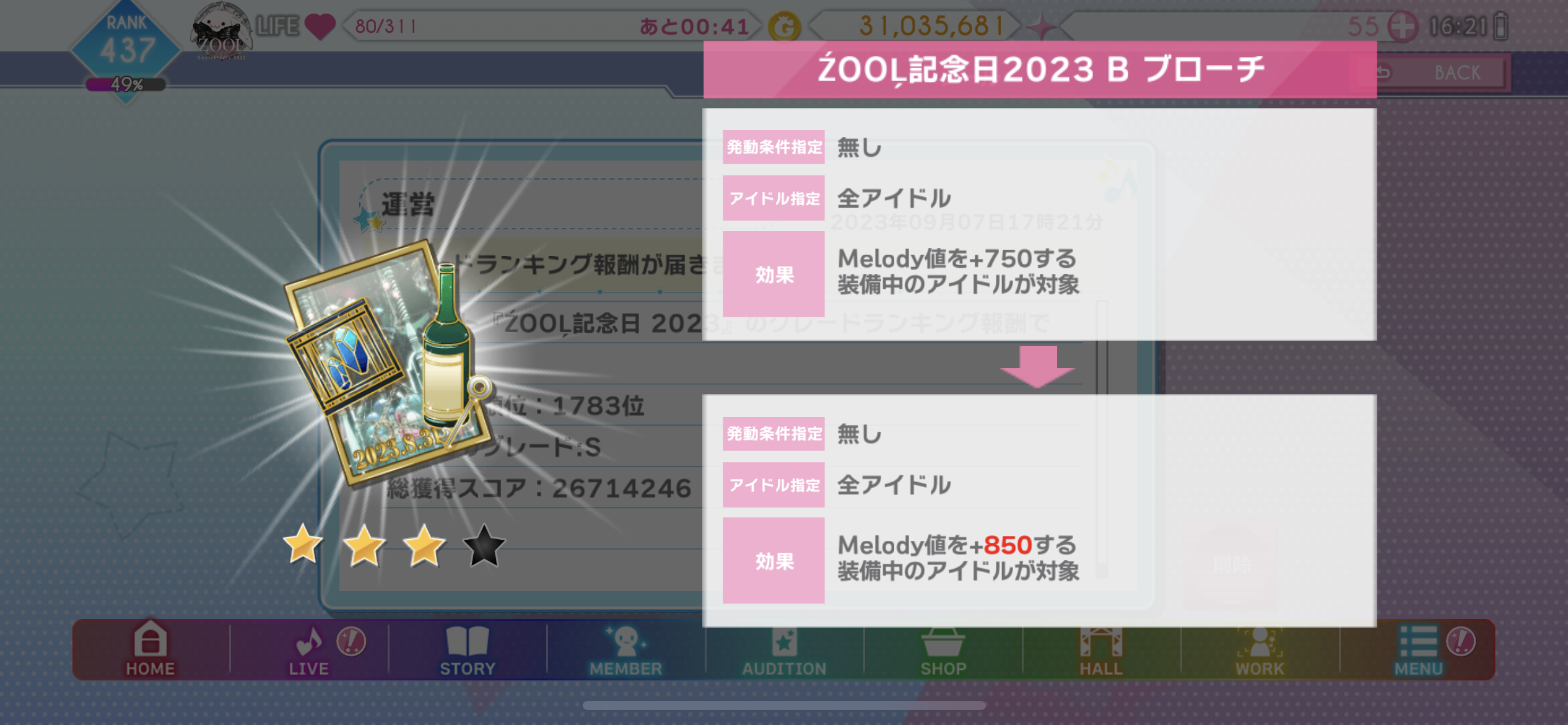Tap the fourth black rarity star
The height and width of the screenshot is (725, 1568).
484,546
